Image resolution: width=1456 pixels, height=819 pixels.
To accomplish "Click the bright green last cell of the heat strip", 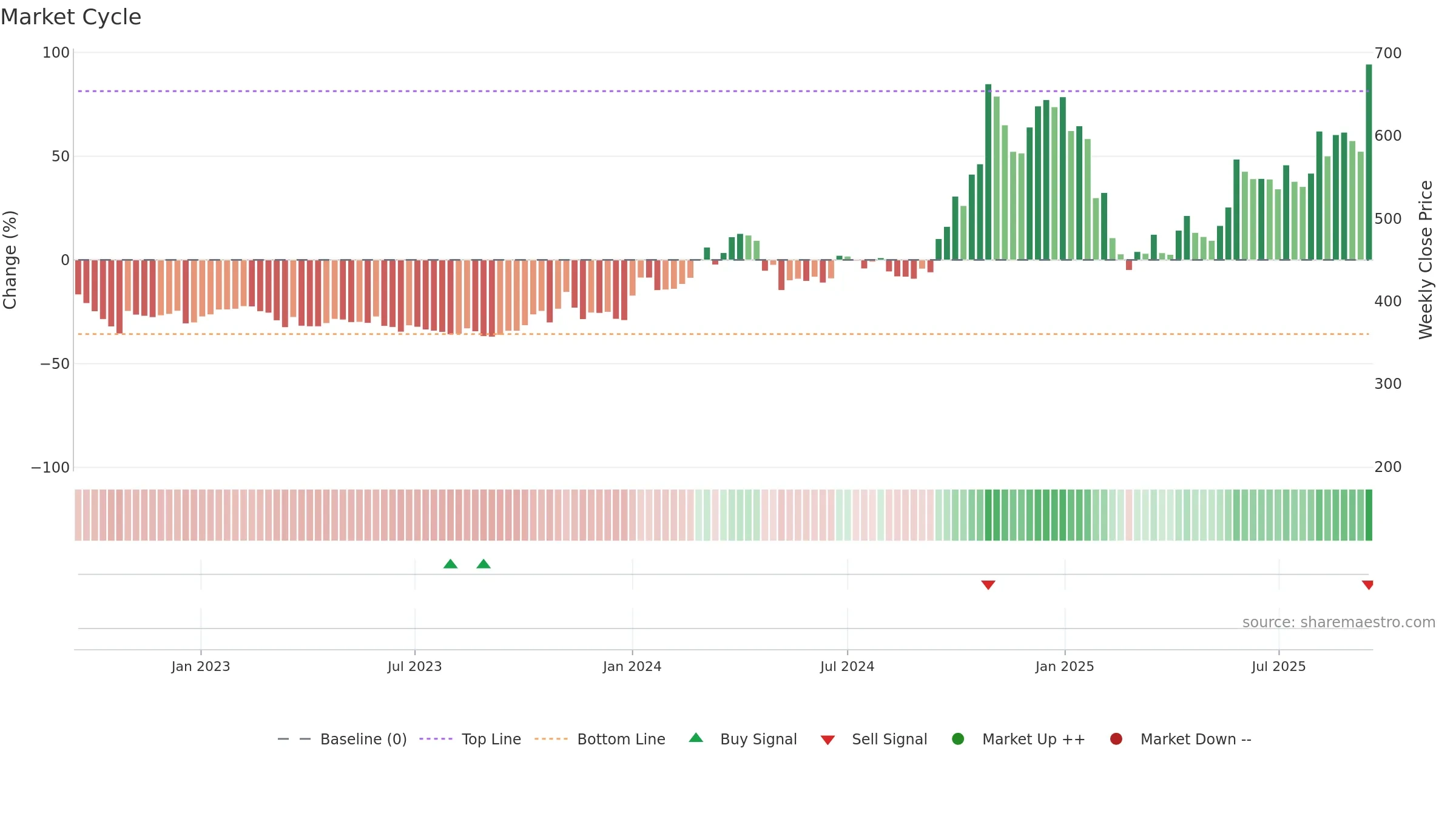I will pos(1369,515).
